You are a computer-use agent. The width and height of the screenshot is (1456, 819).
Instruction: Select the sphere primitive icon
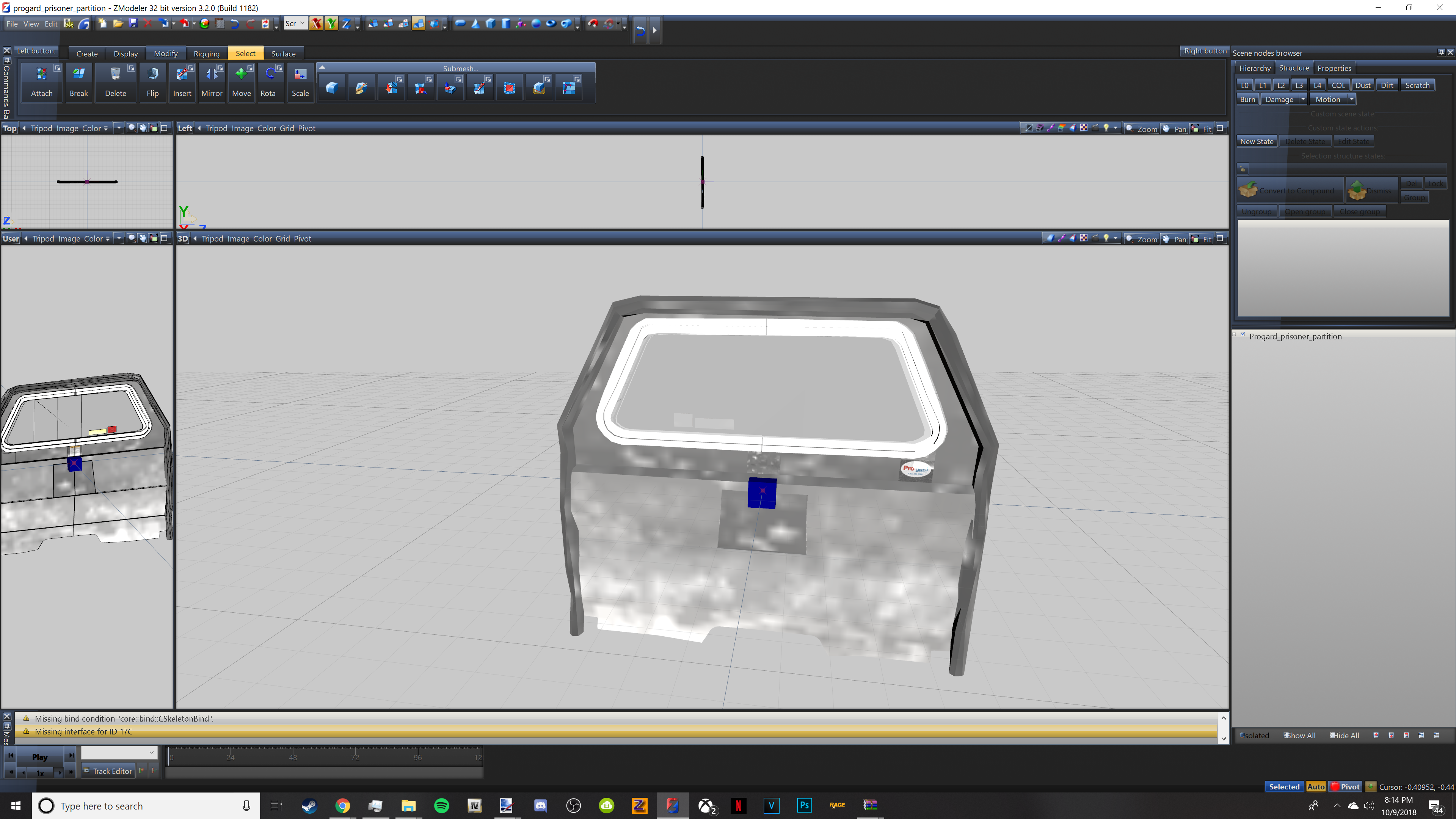(535, 23)
